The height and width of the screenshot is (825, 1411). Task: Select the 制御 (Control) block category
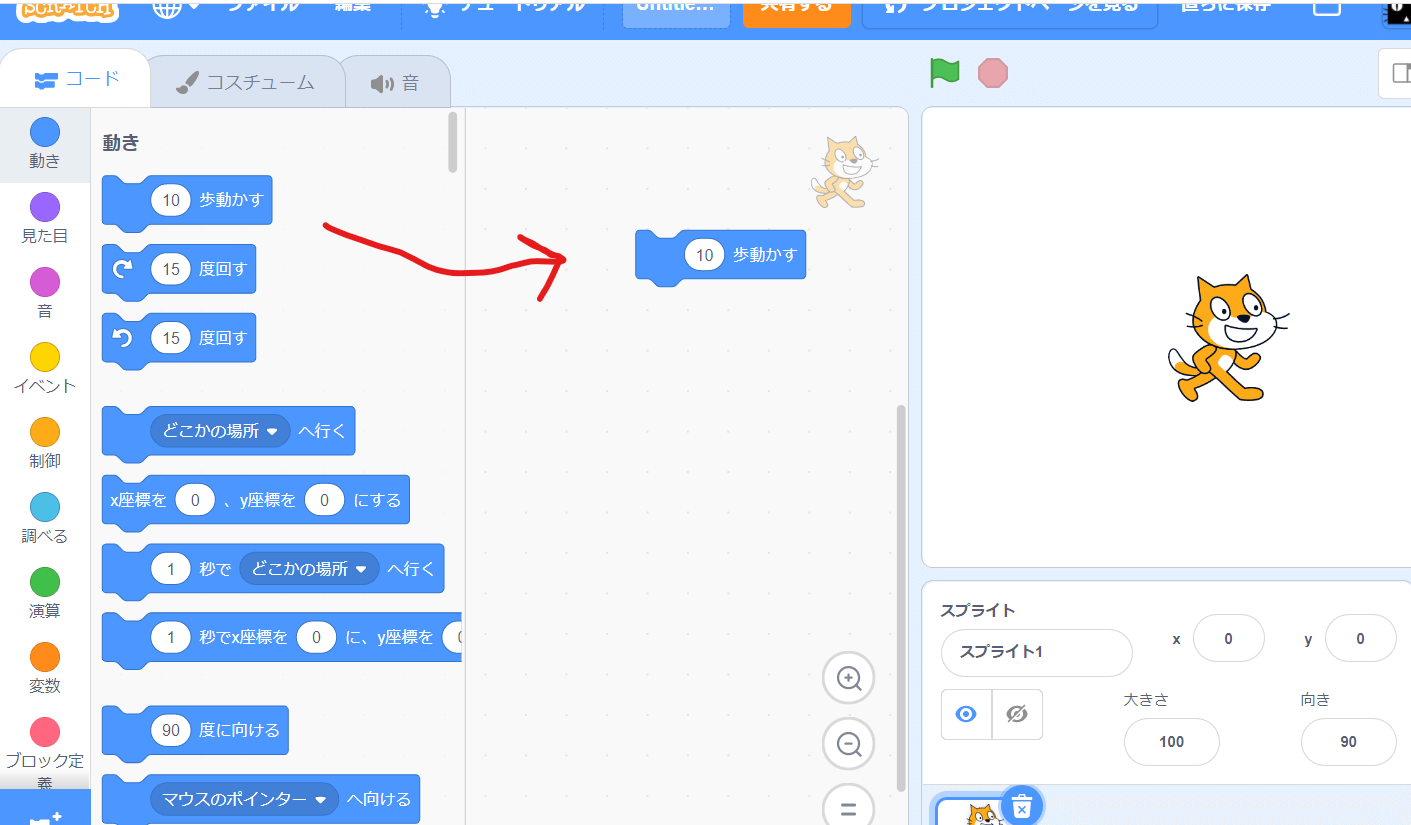44,444
